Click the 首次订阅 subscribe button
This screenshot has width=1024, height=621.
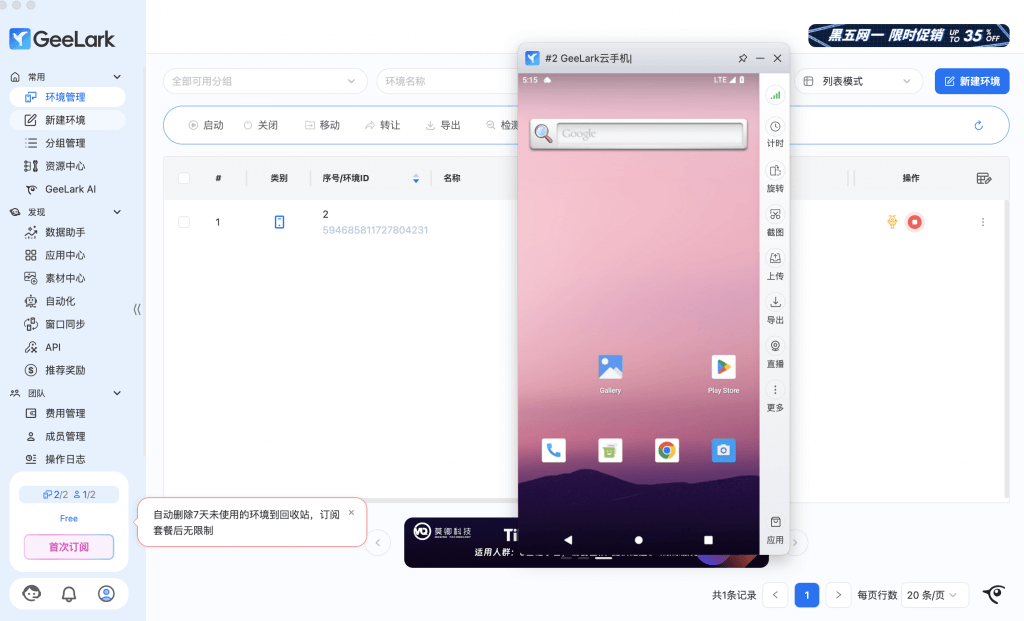point(69,547)
